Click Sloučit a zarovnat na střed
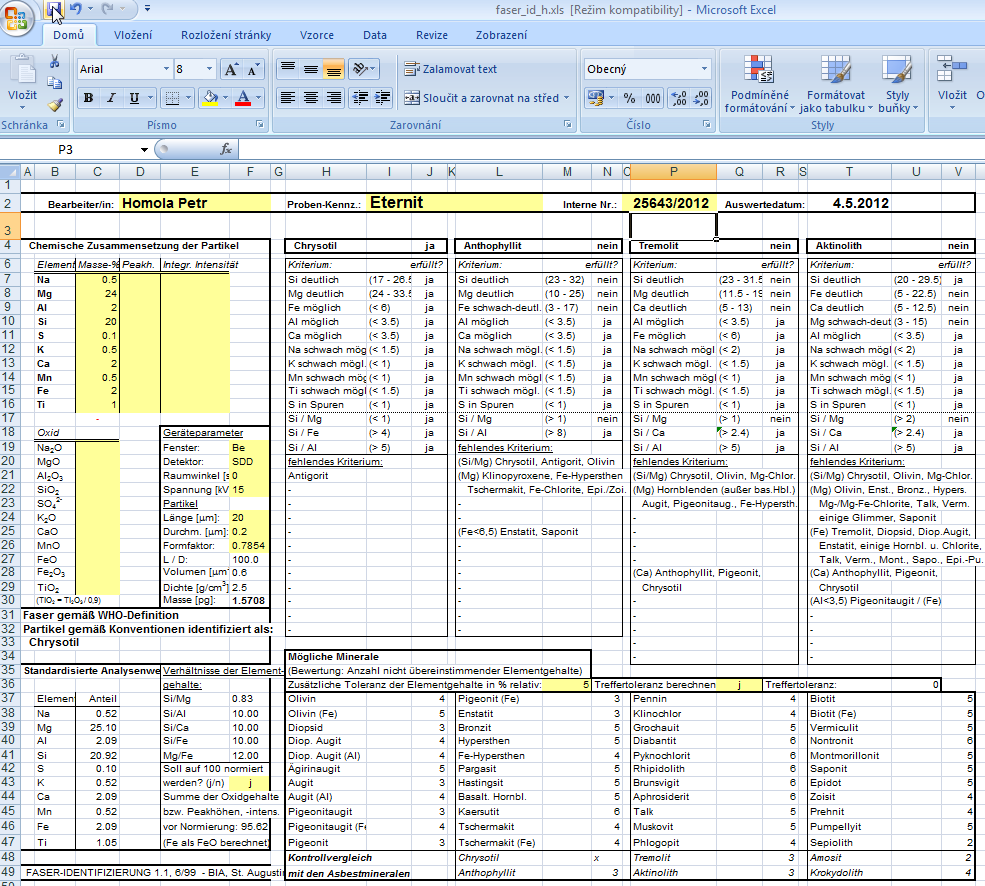This screenshot has height=886, width=985. tap(481, 98)
